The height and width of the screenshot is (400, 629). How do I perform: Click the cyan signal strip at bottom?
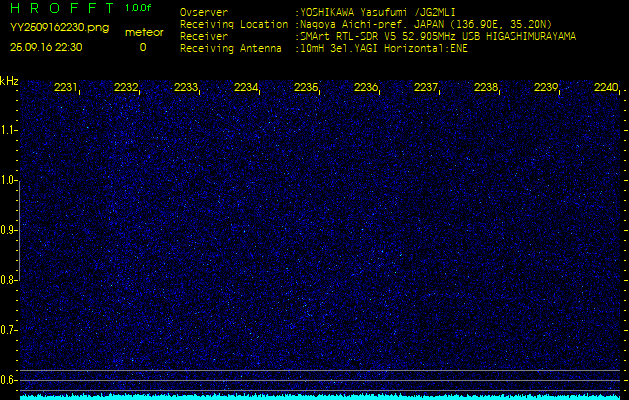tap(320, 396)
